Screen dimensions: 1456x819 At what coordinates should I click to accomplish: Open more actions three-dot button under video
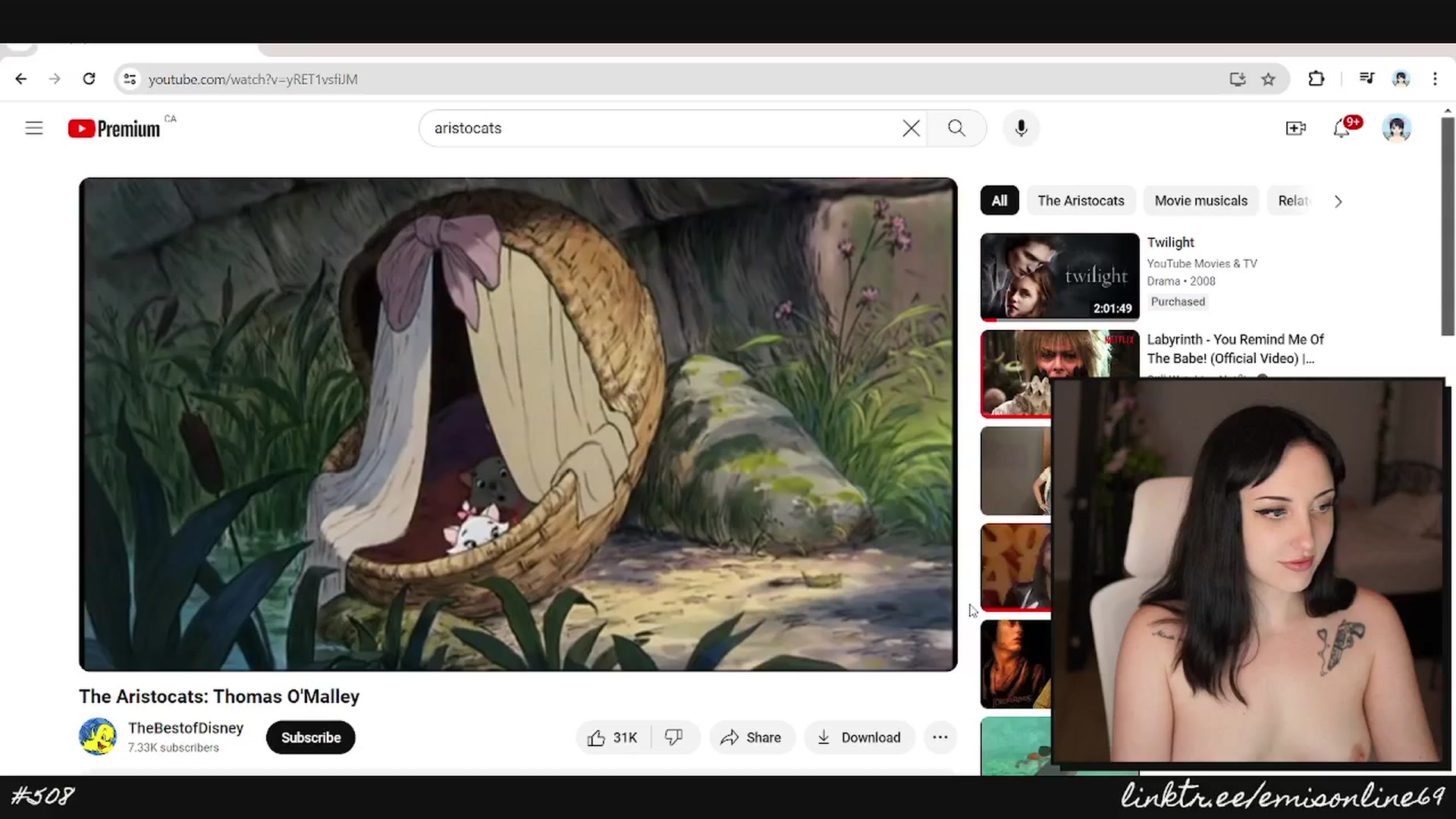click(x=940, y=738)
